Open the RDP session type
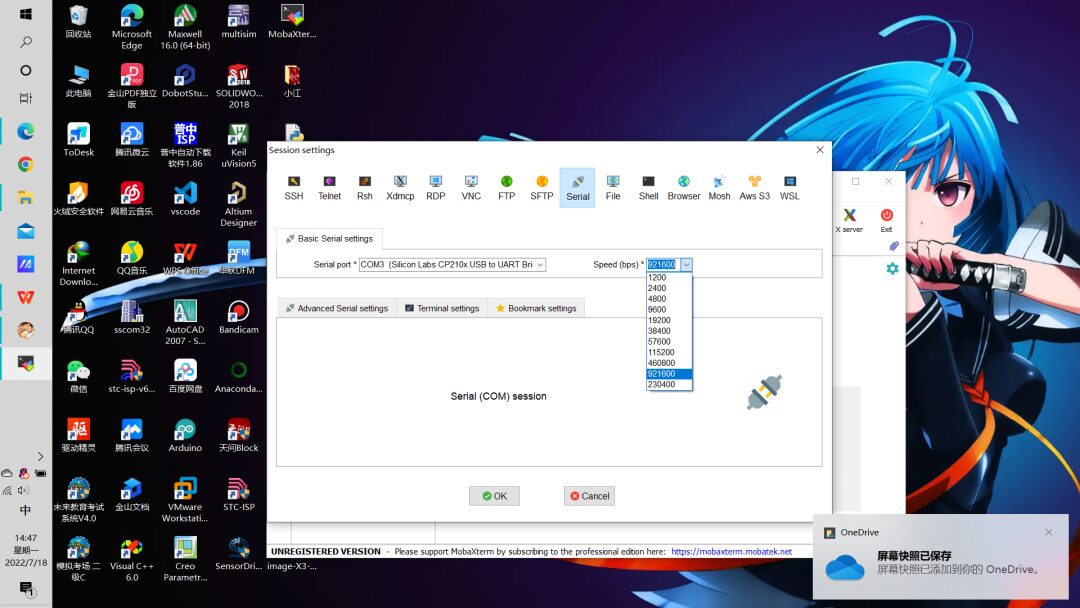The image size is (1080, 608). [x=435, y=187]
